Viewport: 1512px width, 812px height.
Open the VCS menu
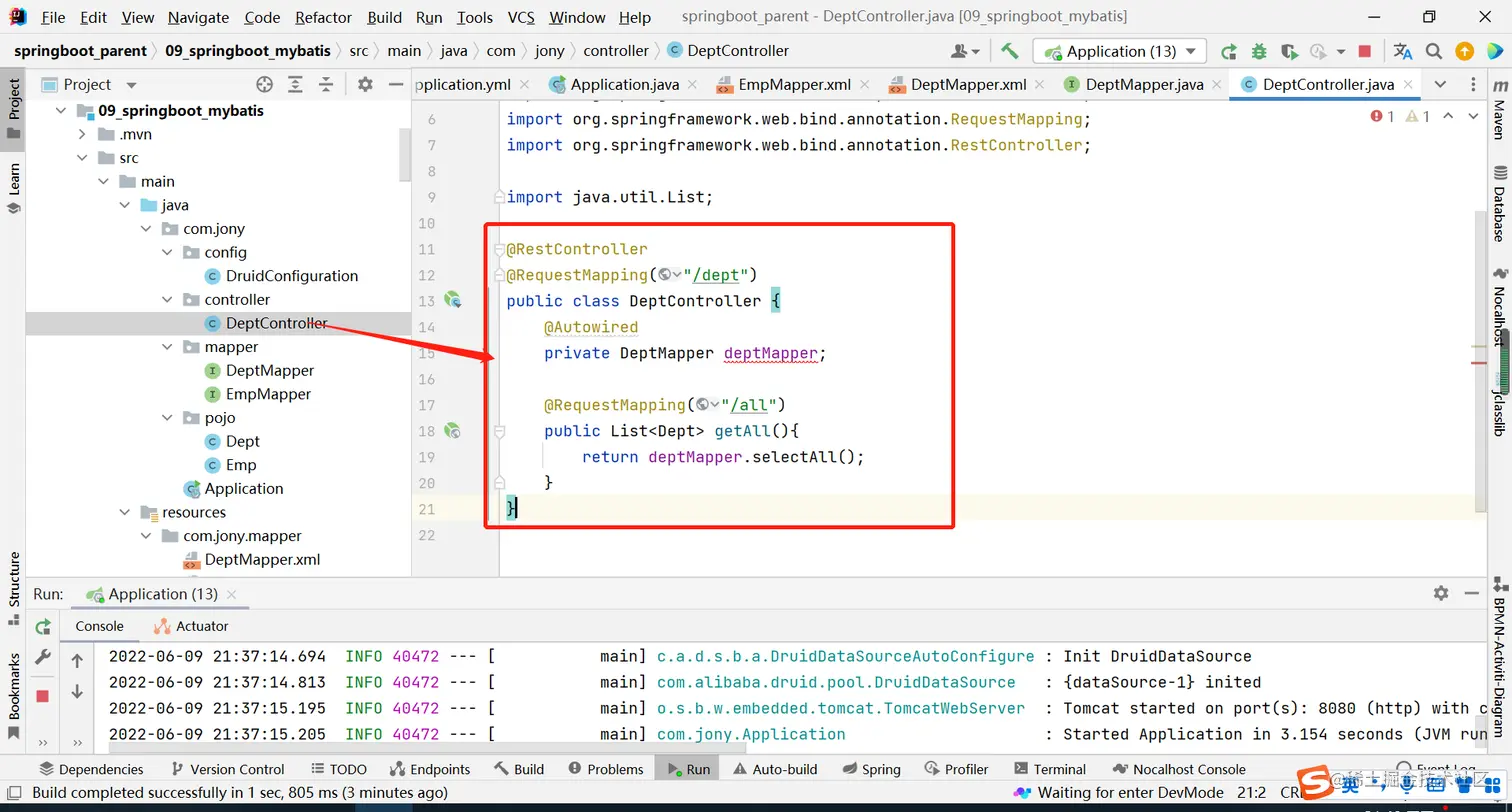[521, 17]
